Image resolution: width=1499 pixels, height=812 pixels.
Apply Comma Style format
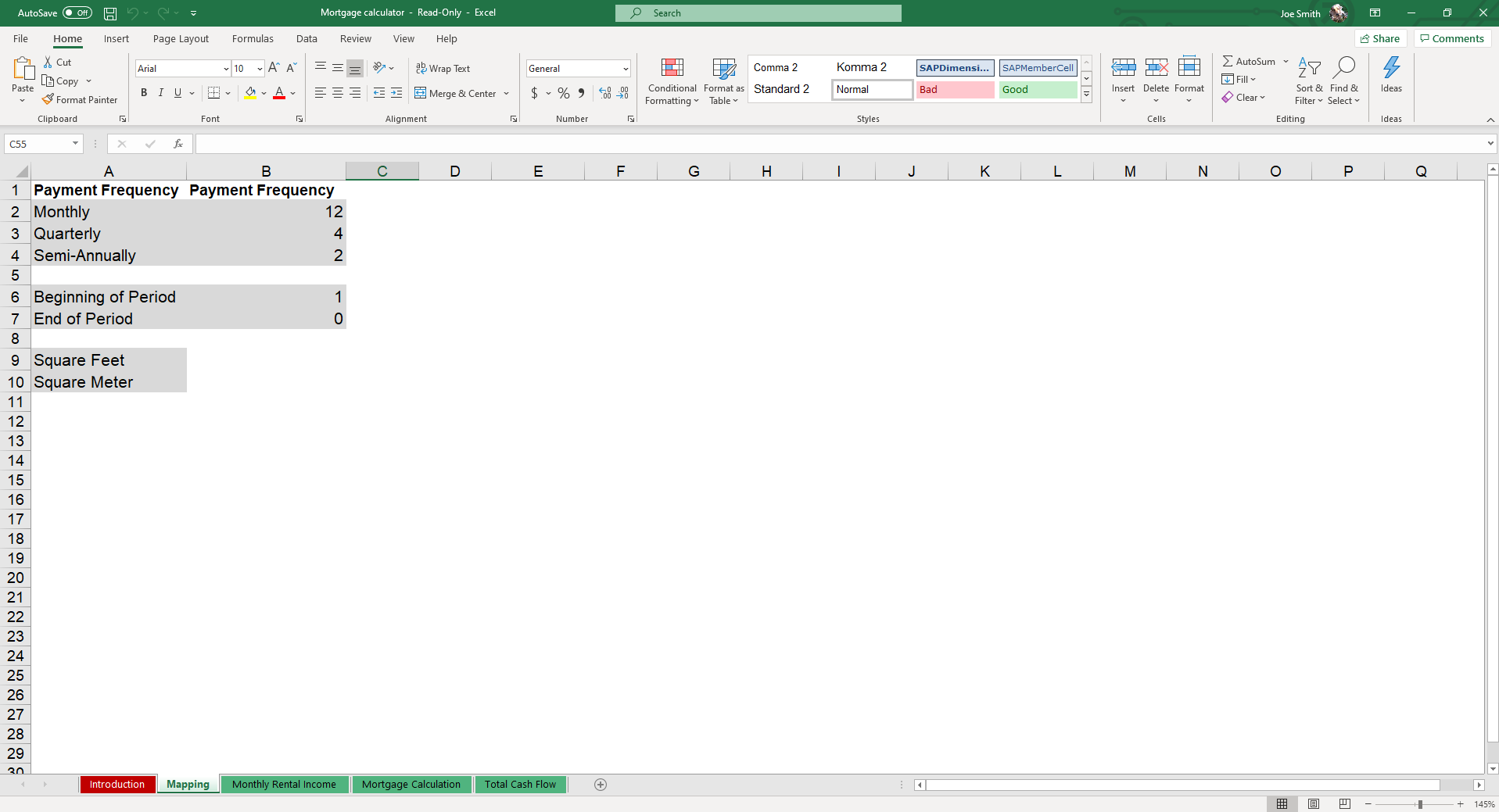(581, 93)
